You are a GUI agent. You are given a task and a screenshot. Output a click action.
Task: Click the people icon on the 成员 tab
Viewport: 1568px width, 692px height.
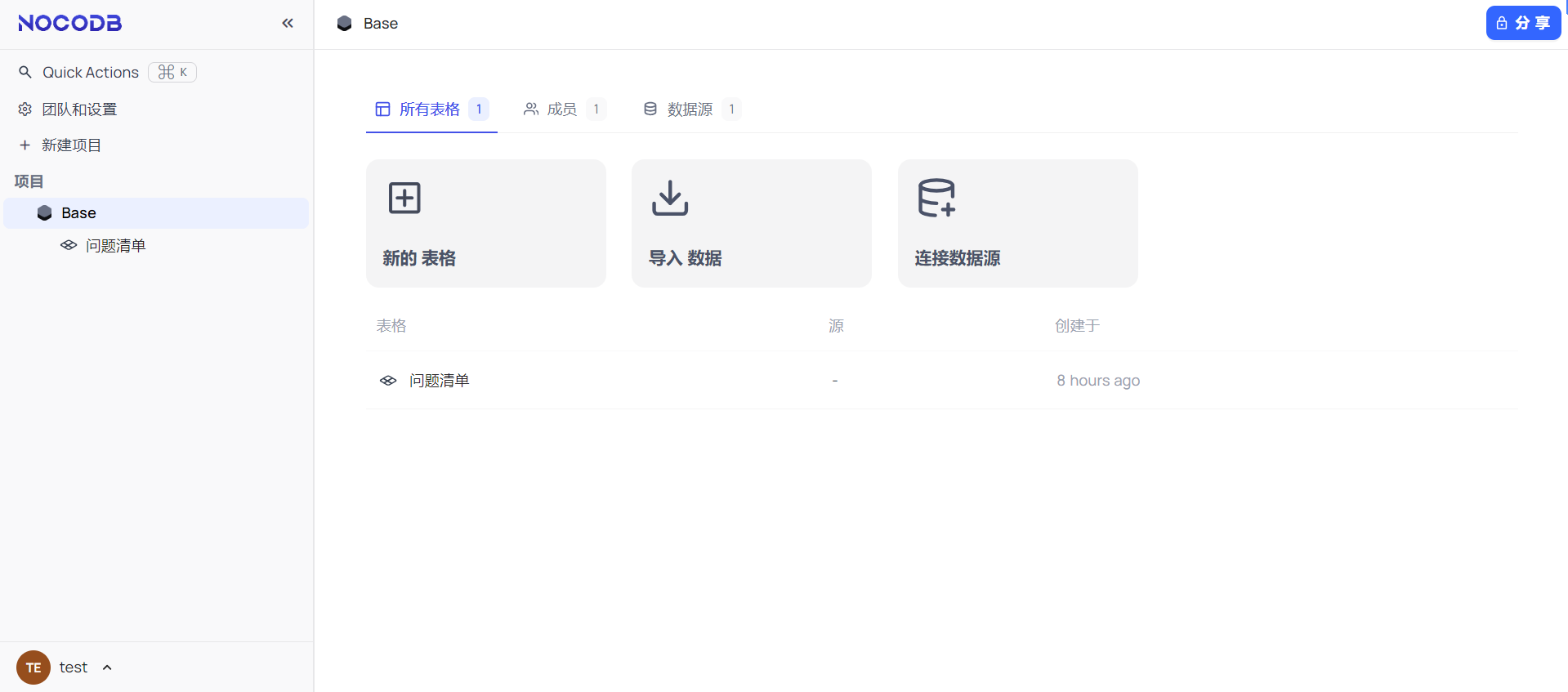531,109
